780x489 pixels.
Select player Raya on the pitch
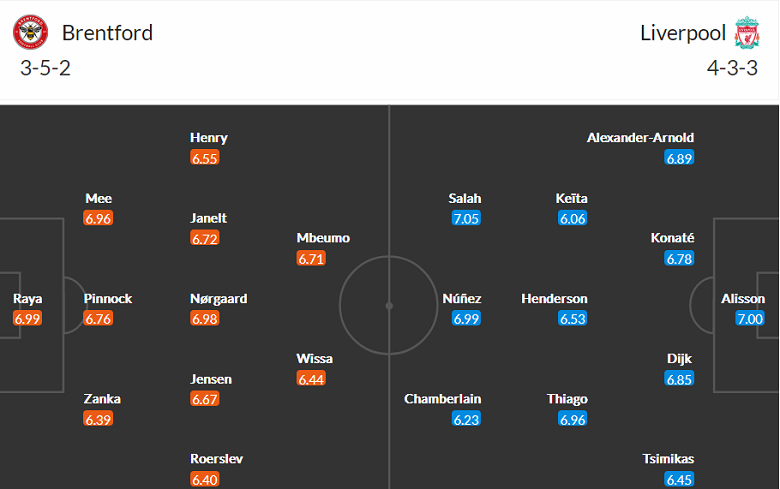28,298
